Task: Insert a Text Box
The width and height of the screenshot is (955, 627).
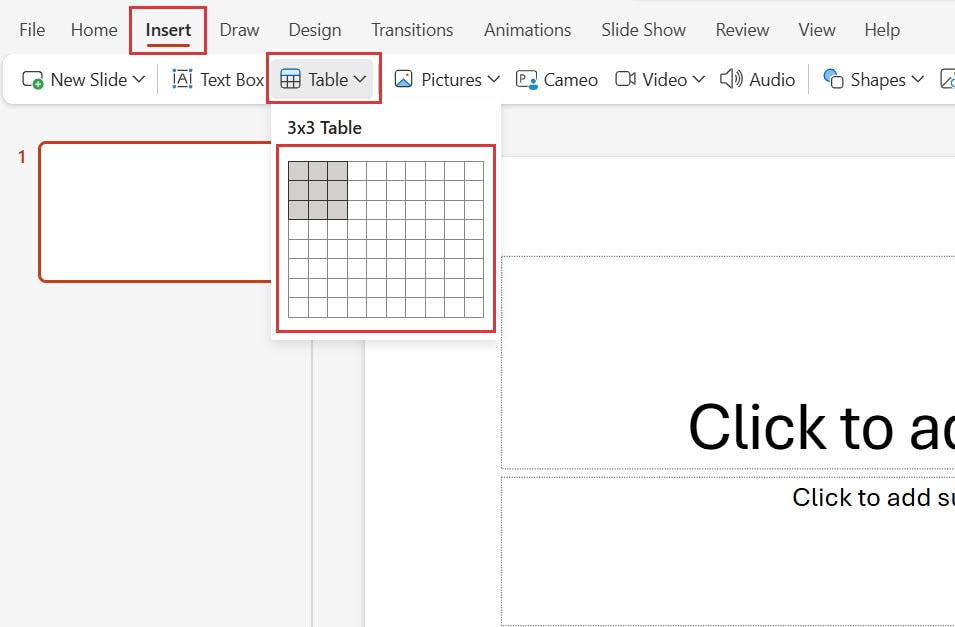Action: click(217, 80)
